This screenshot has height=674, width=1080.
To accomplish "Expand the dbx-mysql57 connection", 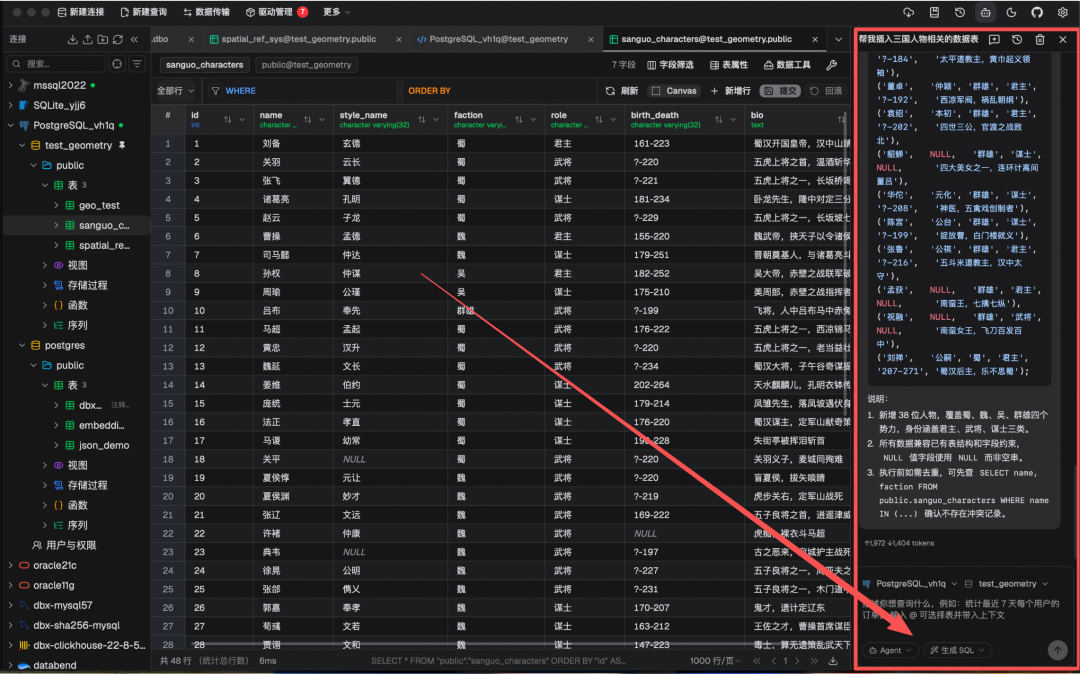I will click(10, 605).
